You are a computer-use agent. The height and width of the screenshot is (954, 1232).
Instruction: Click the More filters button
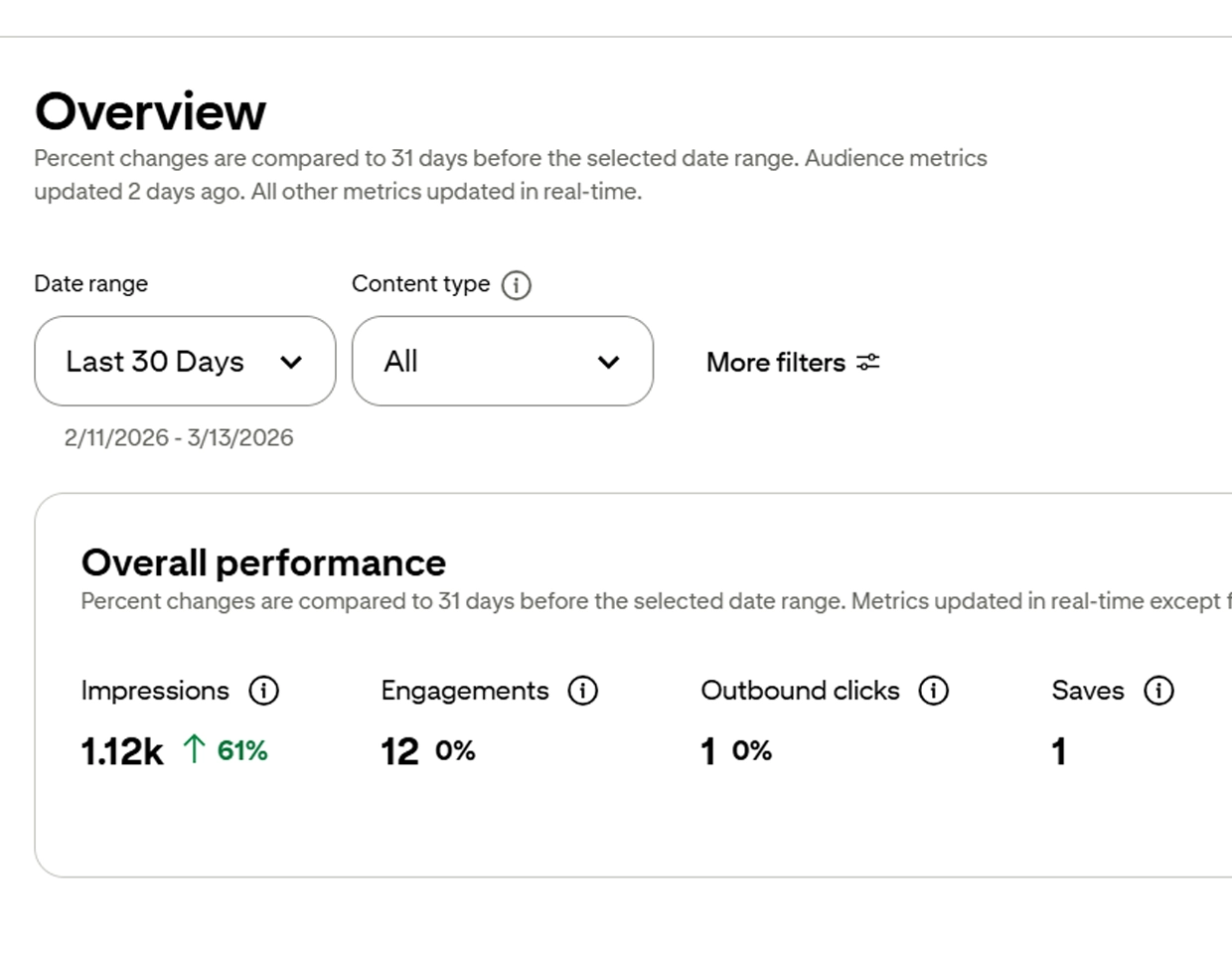click(x=793, y=363)
